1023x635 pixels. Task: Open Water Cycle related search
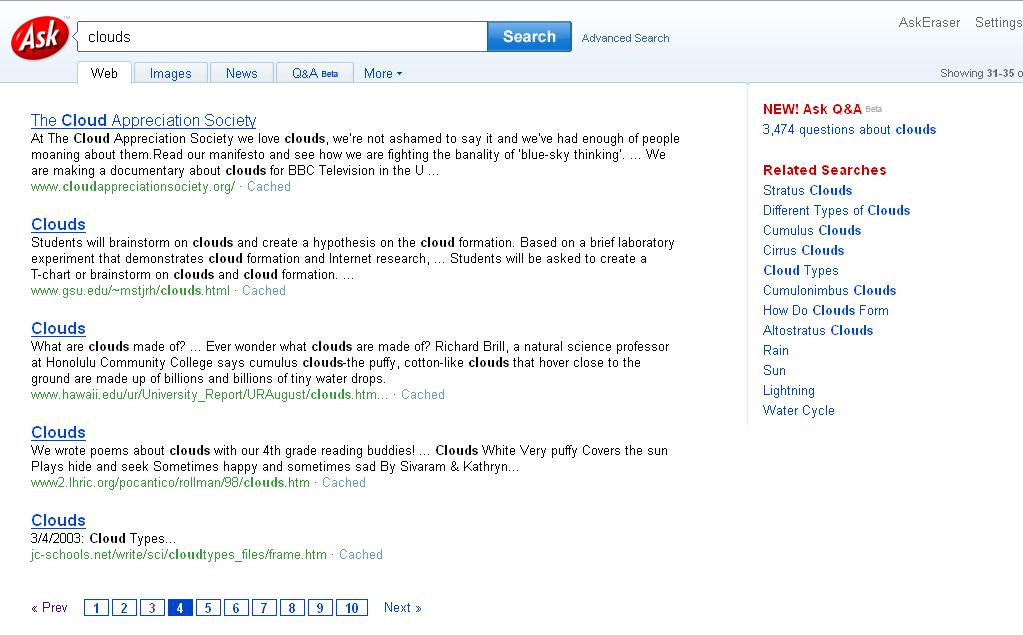coord(799,410)
